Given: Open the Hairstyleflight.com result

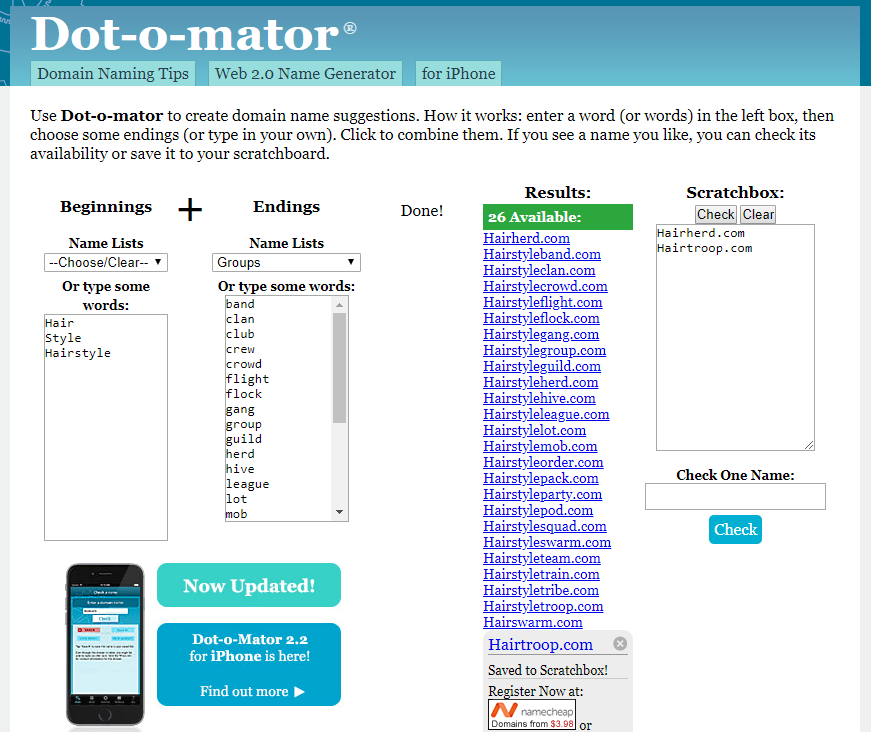Looking at the screenshot, I should (x=542, y=303).
